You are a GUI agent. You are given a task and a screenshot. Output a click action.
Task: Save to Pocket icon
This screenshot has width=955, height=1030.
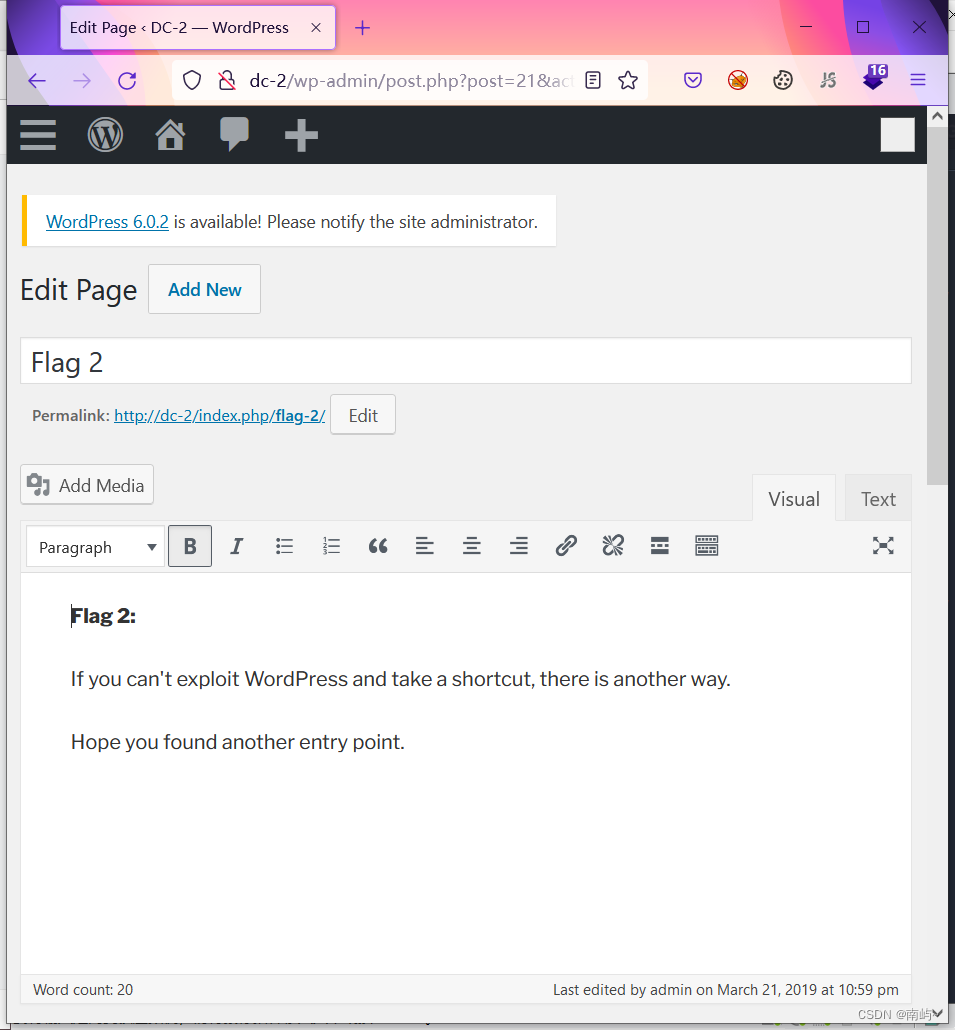point(692,81)
